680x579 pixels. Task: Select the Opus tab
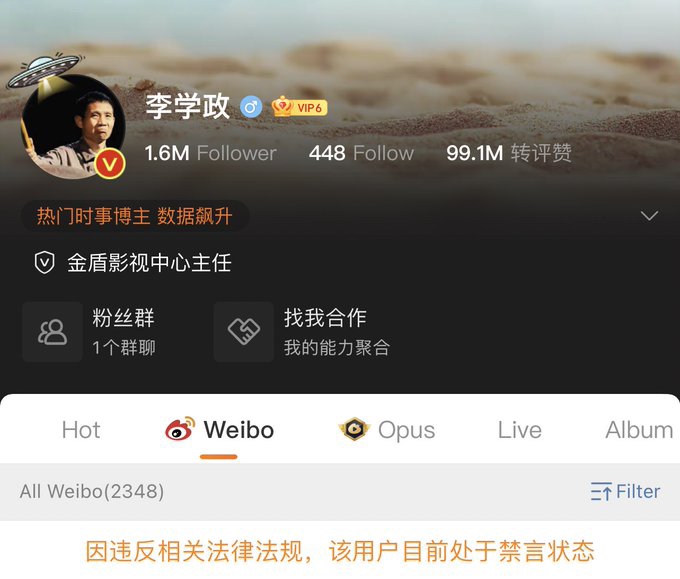click(x=406, y=430)
